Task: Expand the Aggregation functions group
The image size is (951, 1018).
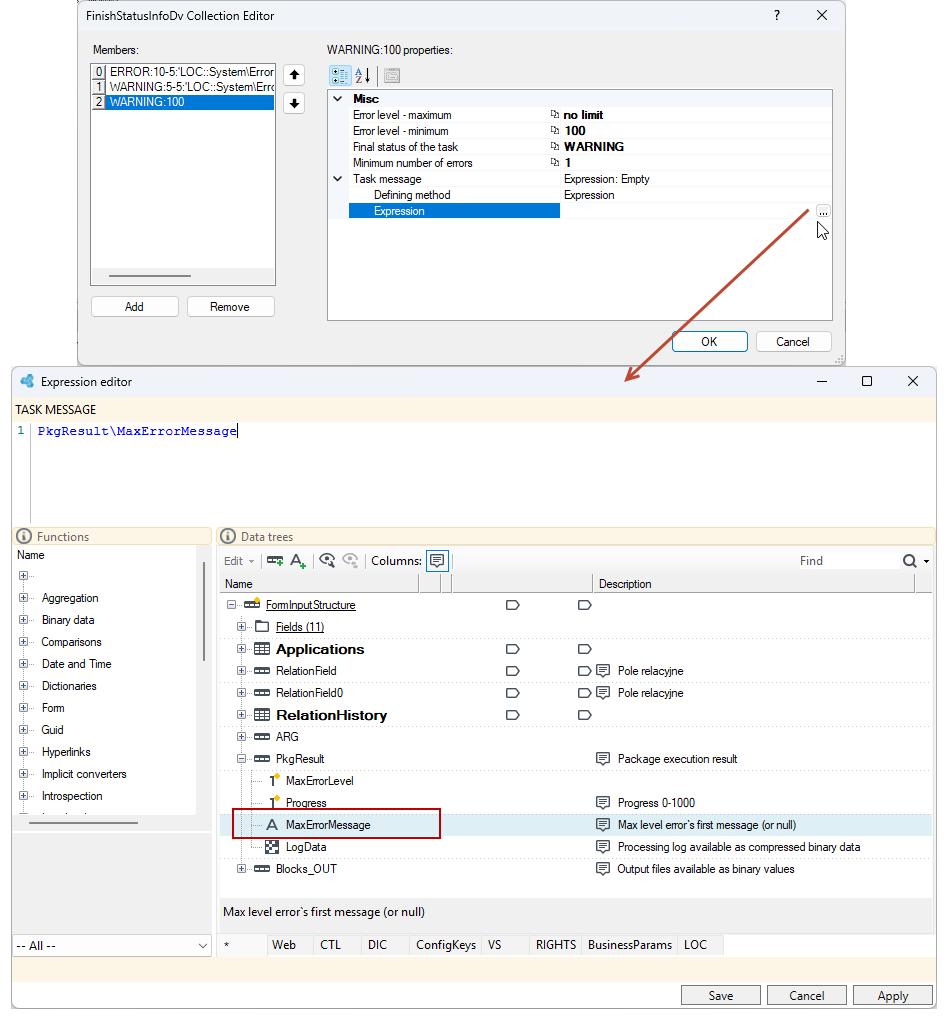Action: coord(23,598)
